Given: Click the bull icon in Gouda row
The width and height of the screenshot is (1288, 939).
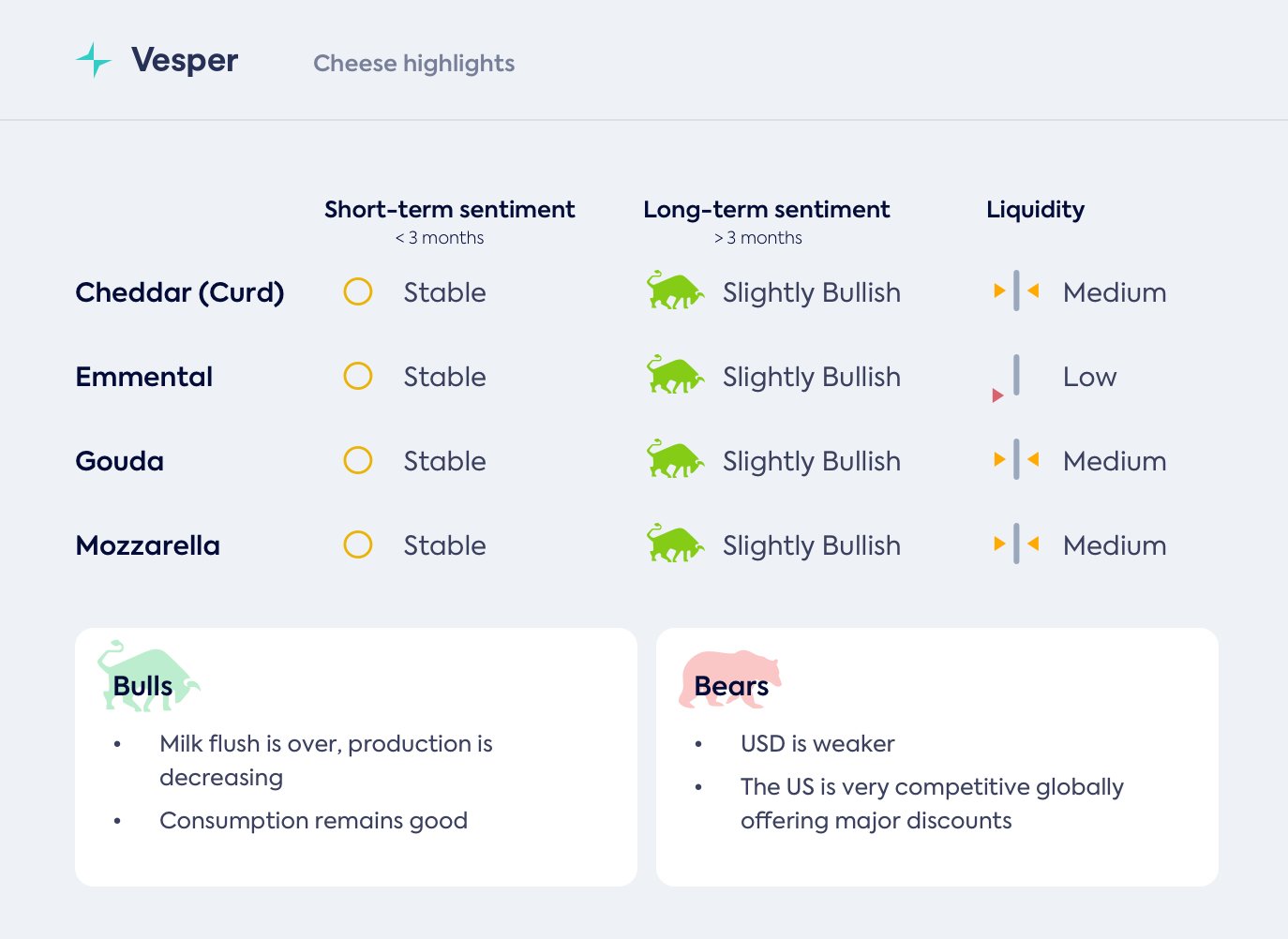Looking at the screenshot, I should [674, 460].
